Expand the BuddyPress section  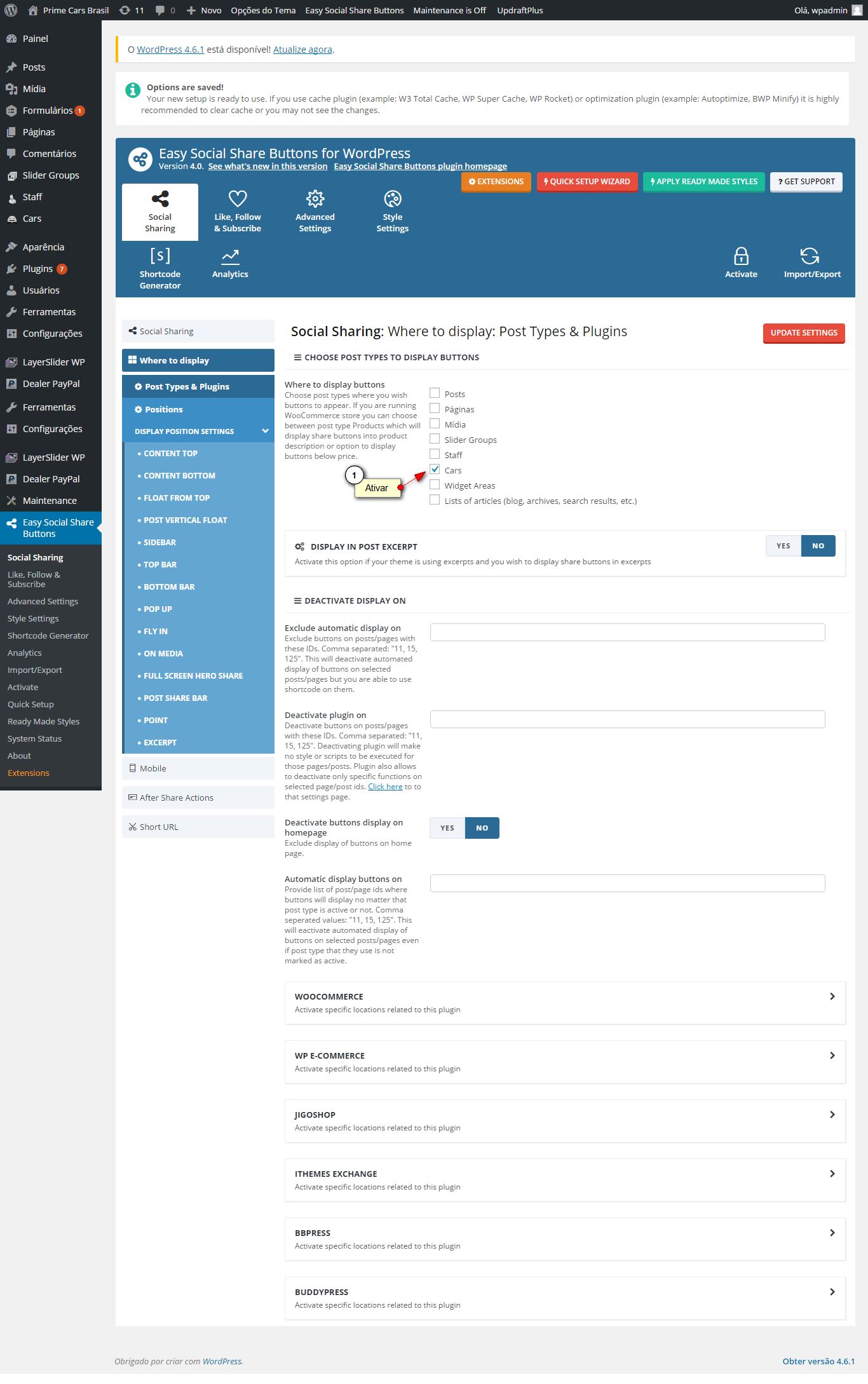565,1298
